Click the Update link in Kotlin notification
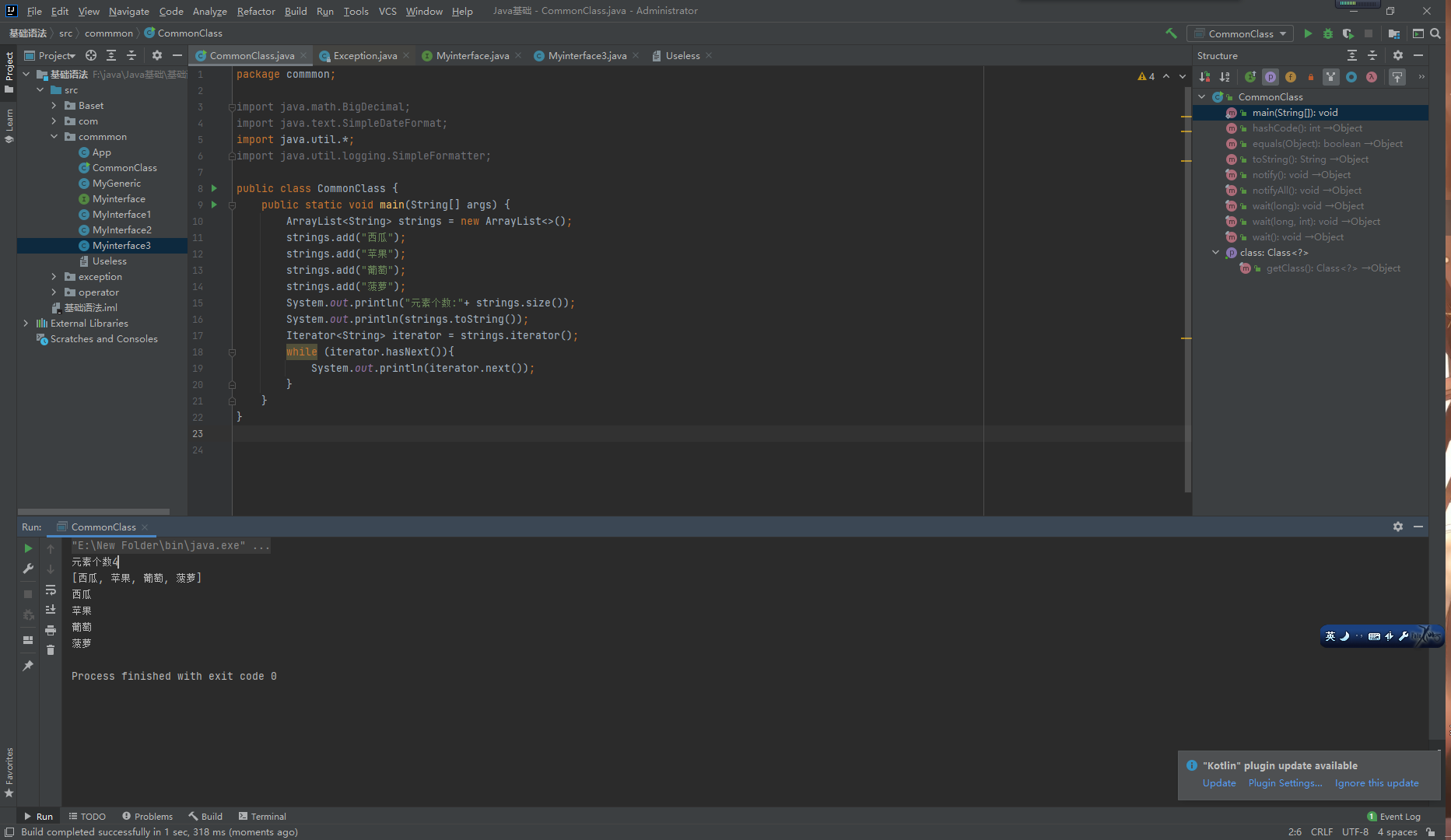1451x840 pixels. coord(1218,783)
